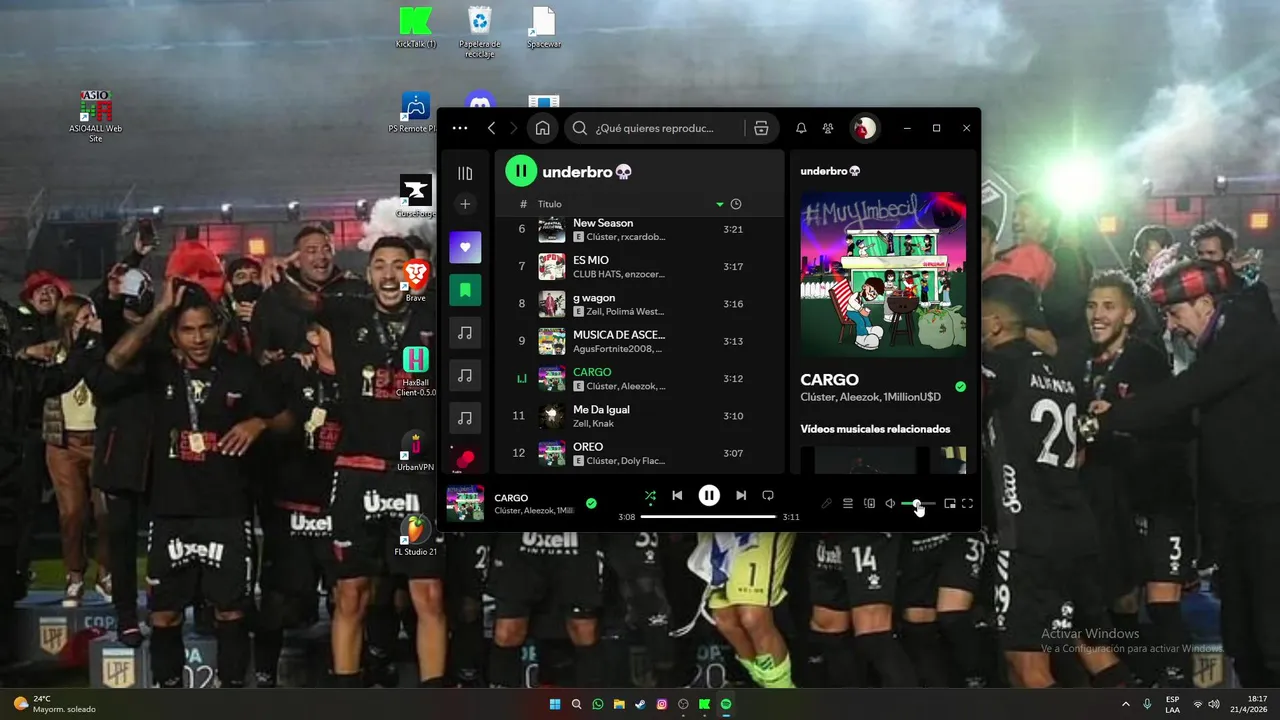Open the miniplayer
The image size is (1280, 720).
coord(950,504)
